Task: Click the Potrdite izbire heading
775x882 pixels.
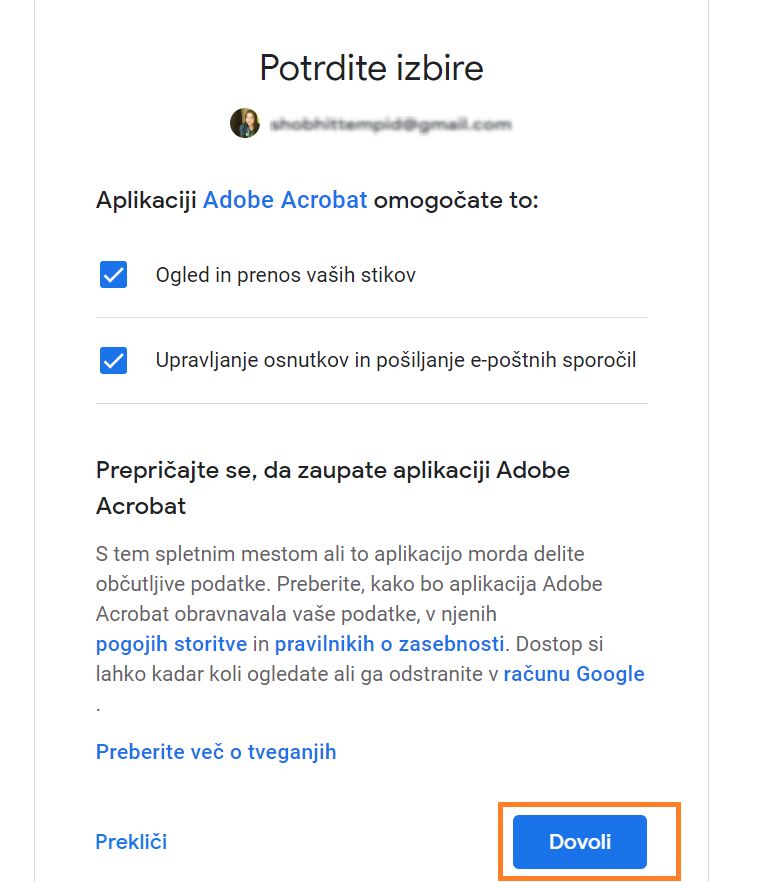Action: [x=370, y=67]
